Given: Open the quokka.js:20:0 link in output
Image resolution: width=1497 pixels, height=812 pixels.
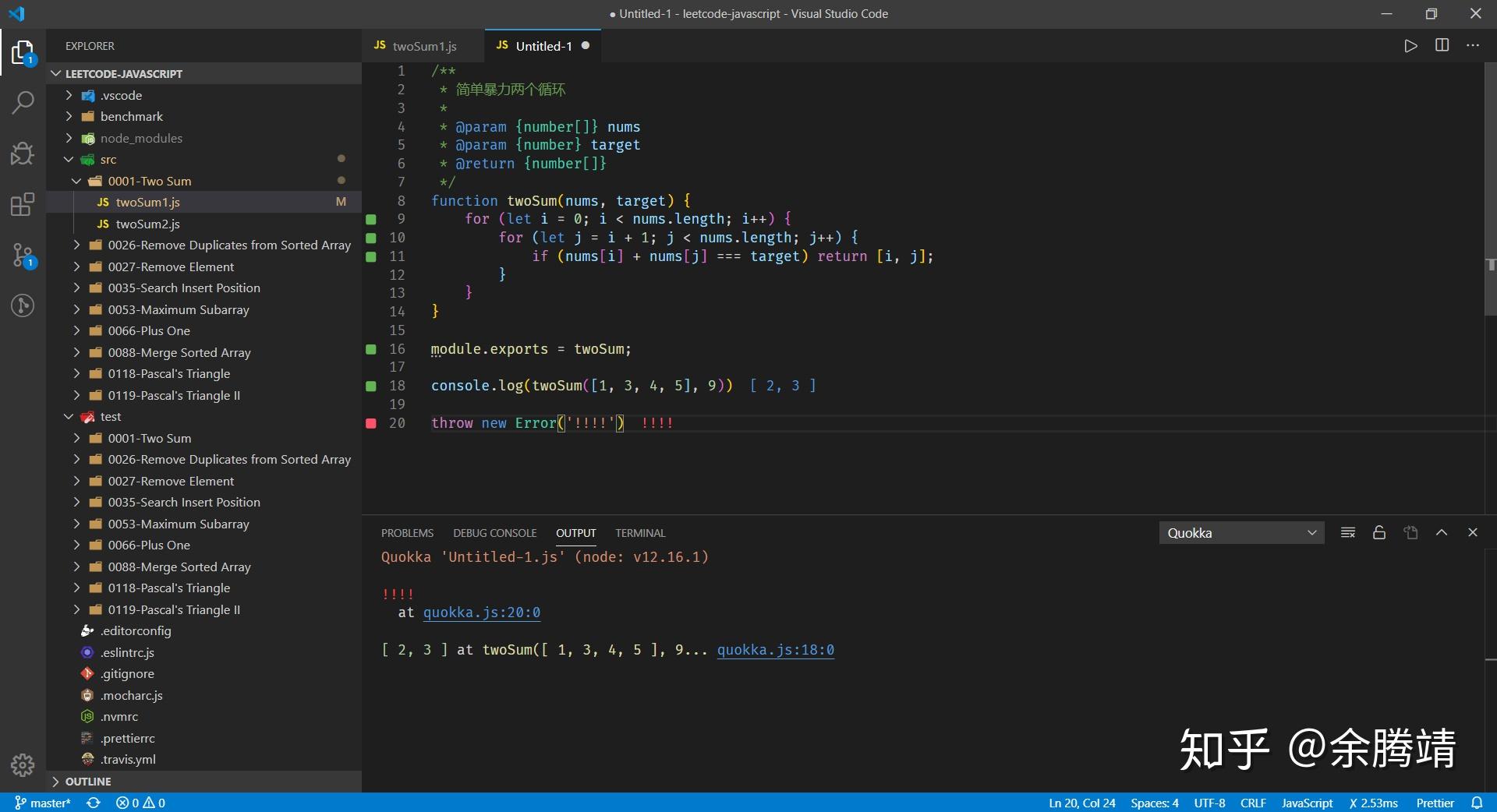Looking at the screenshot, I should 481,613.
